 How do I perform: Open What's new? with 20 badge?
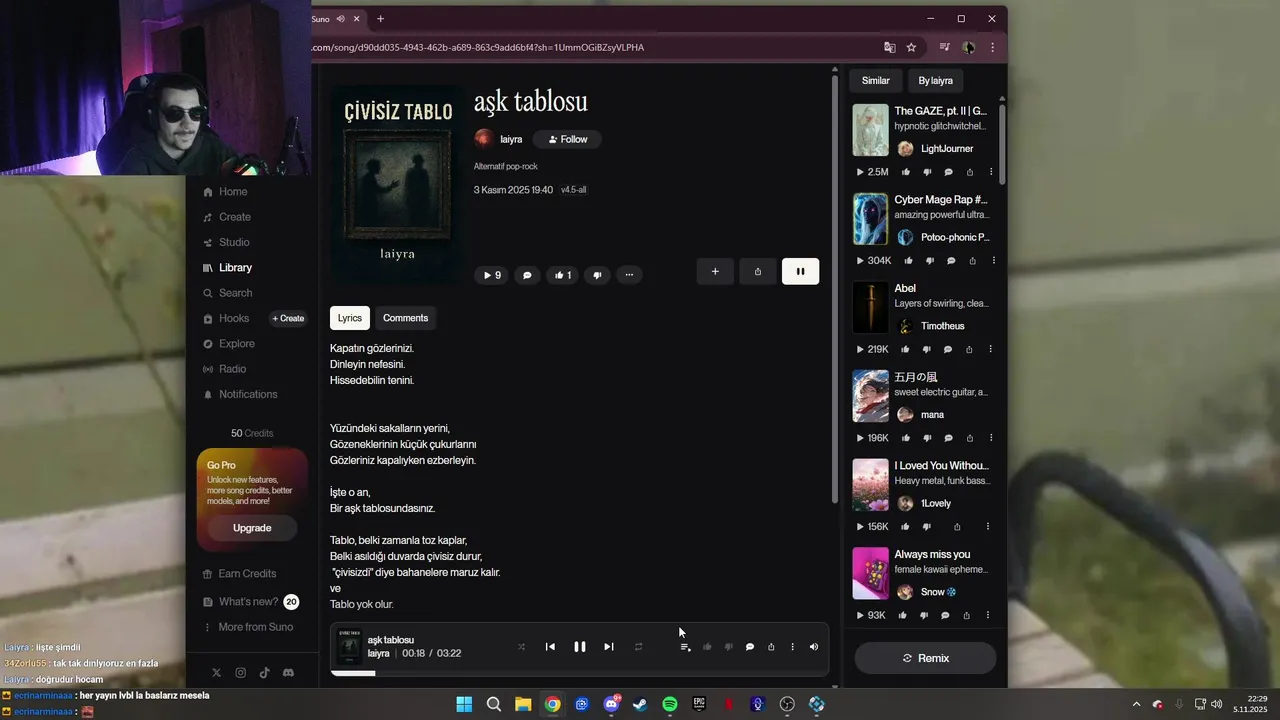251,602
